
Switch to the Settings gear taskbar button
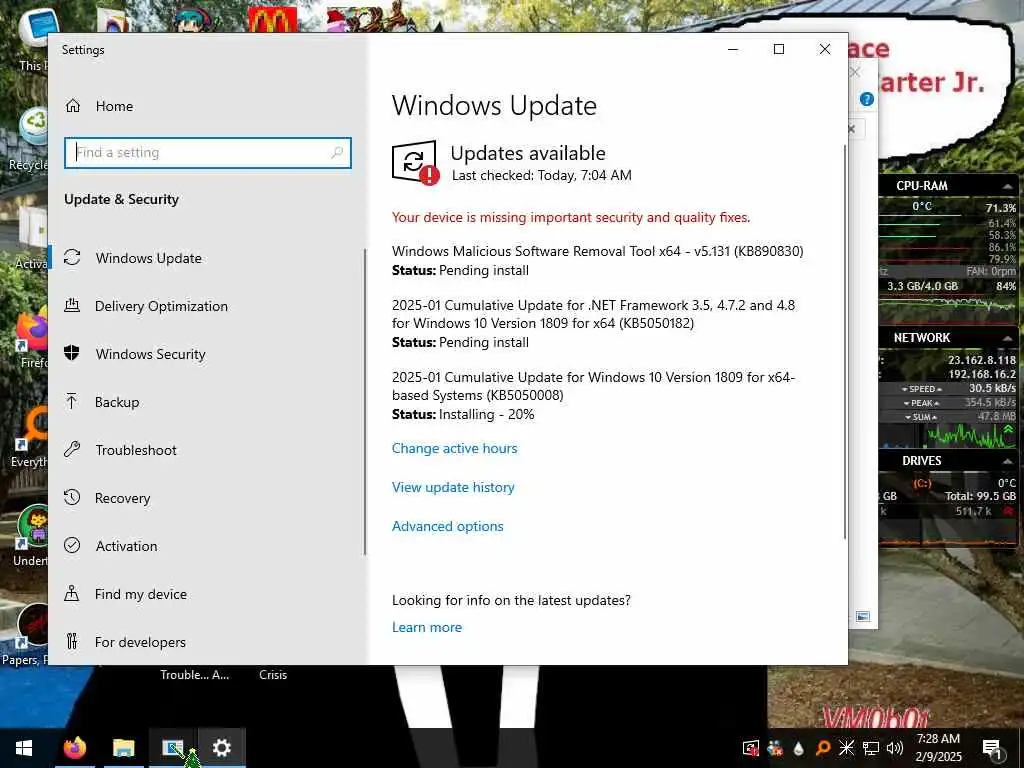(222, 748)
